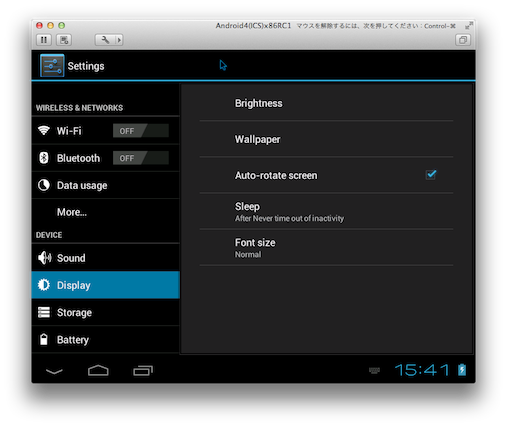Screen dimensions: 507x427
Task: Open the Font size option
Action: pyautogui.click(x=326, y=247)
